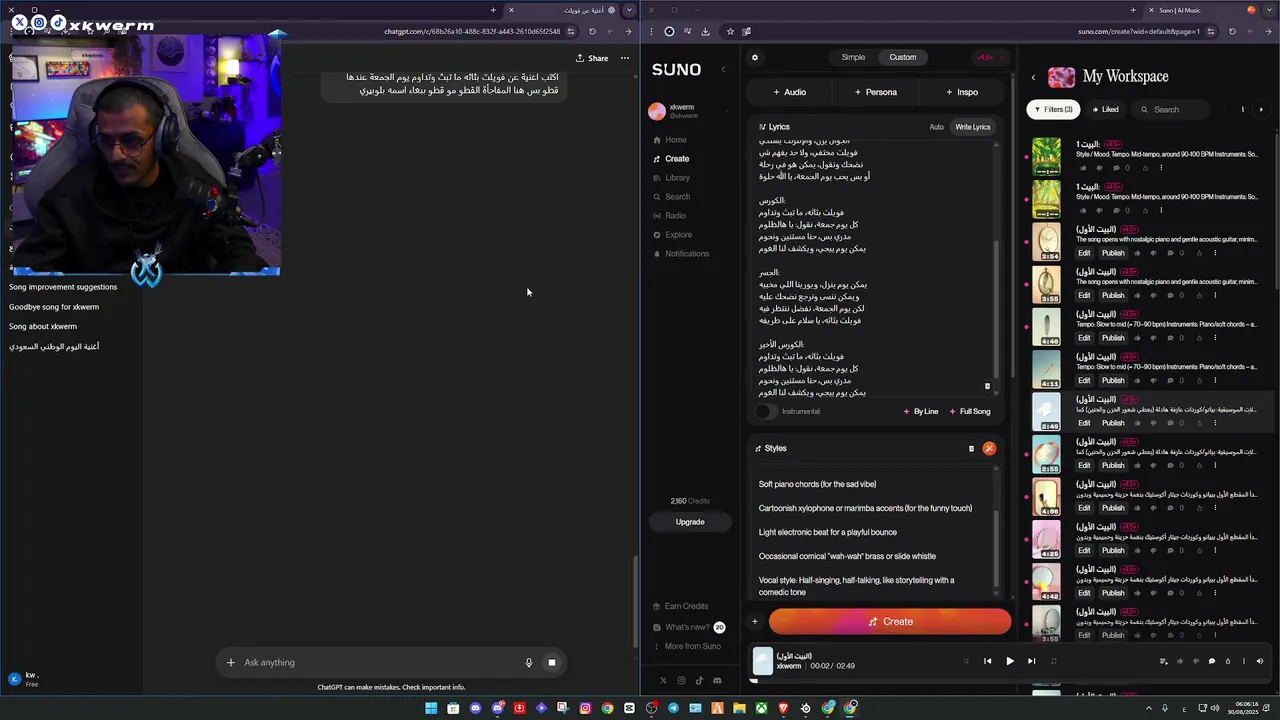The width and height of the screenshot is (1280, 720).
Task: Attach file with ChatGPT plus icon
Action: (x=230, y=662)
